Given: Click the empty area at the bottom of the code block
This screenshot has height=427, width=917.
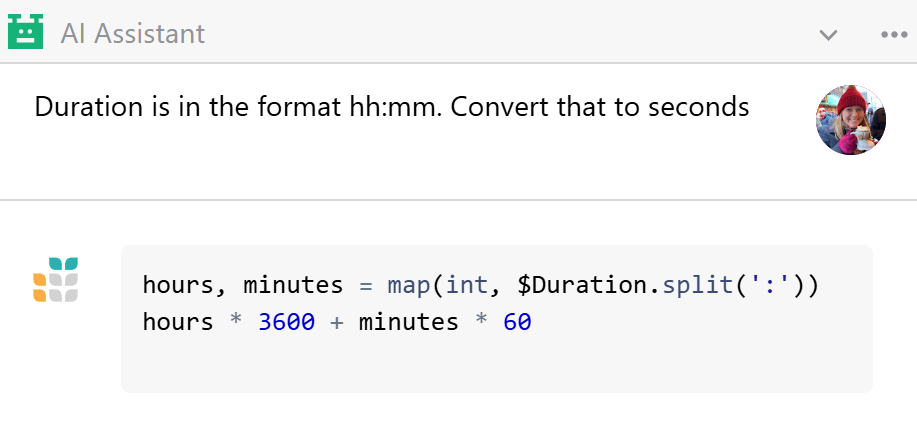Looking at the screenshot, I should coord(497,366).
